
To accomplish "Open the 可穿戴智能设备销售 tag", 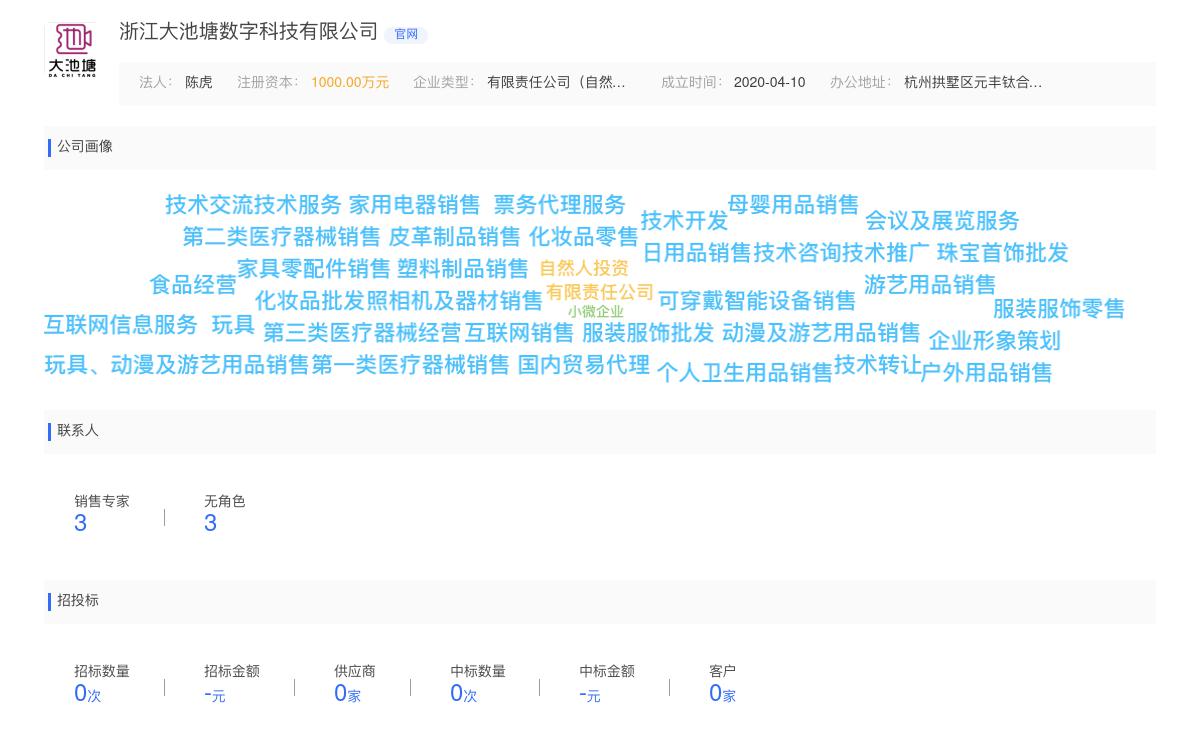I will [757, 301].
